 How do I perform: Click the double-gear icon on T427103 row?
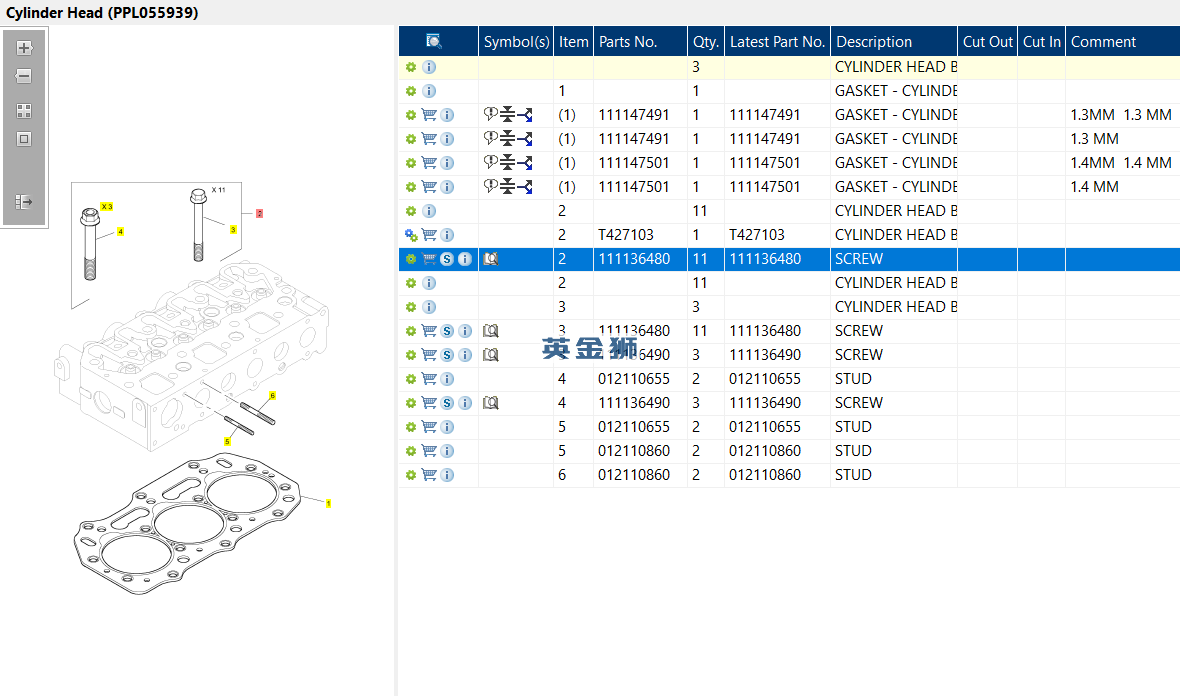[411, 235]
